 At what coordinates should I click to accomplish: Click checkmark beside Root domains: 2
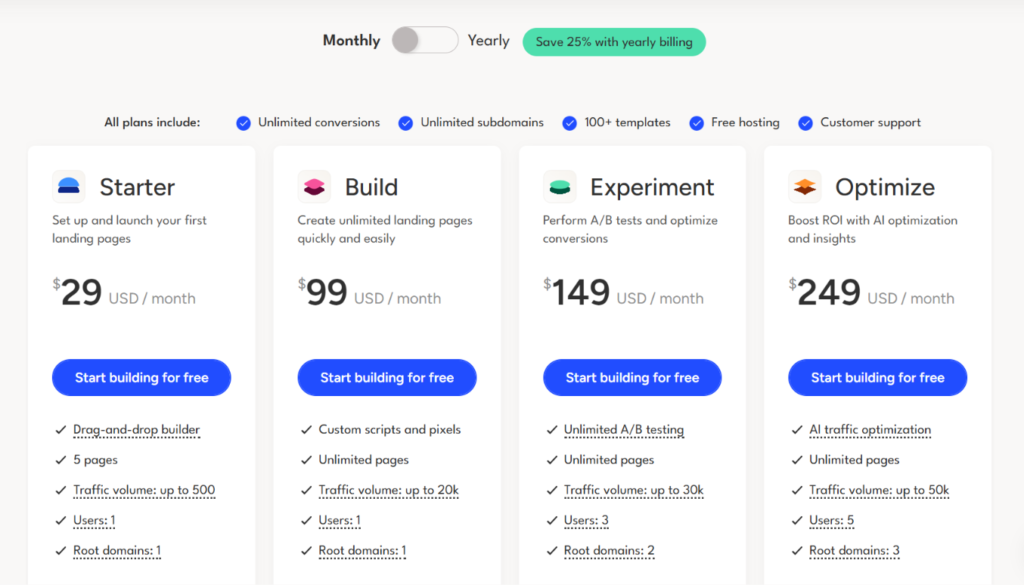(x=552, y=550)
